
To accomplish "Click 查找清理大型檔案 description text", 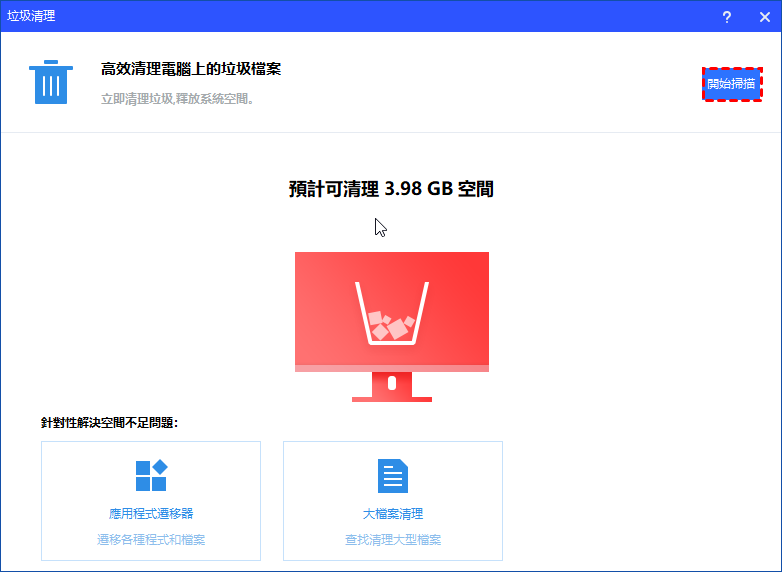I will point(393,540).
